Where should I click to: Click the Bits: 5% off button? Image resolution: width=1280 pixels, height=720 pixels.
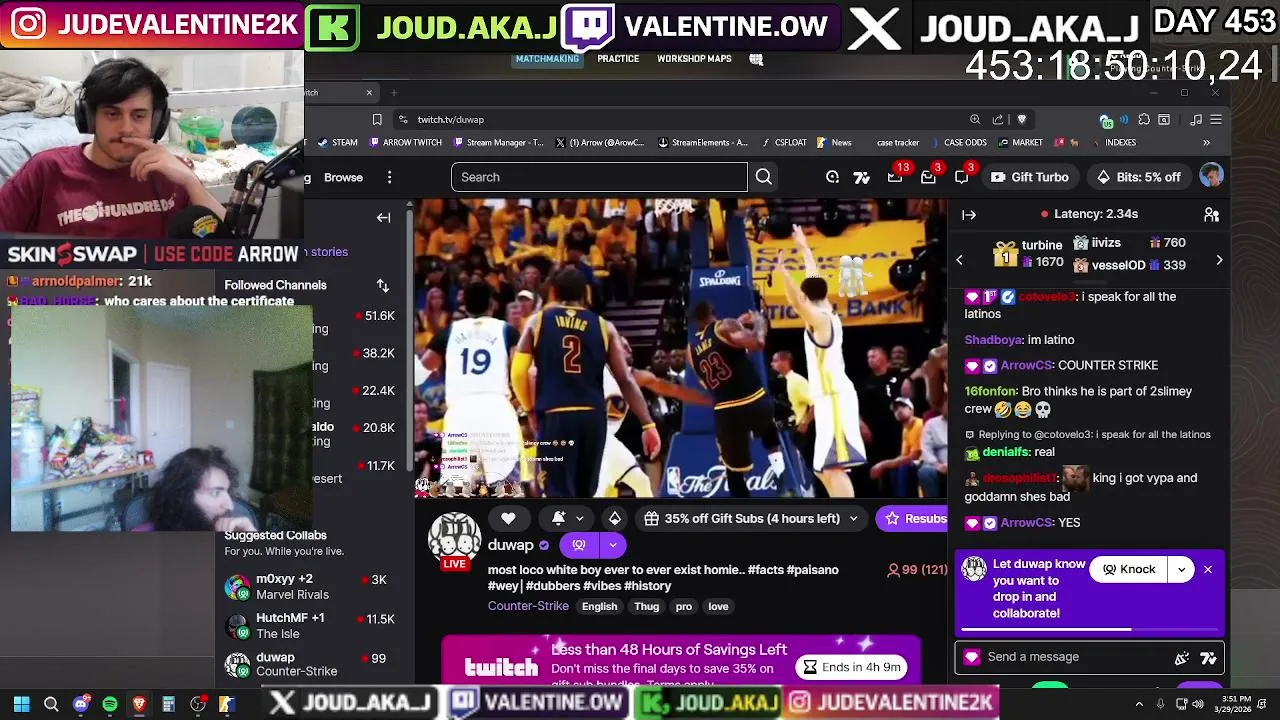[1139, 177]
